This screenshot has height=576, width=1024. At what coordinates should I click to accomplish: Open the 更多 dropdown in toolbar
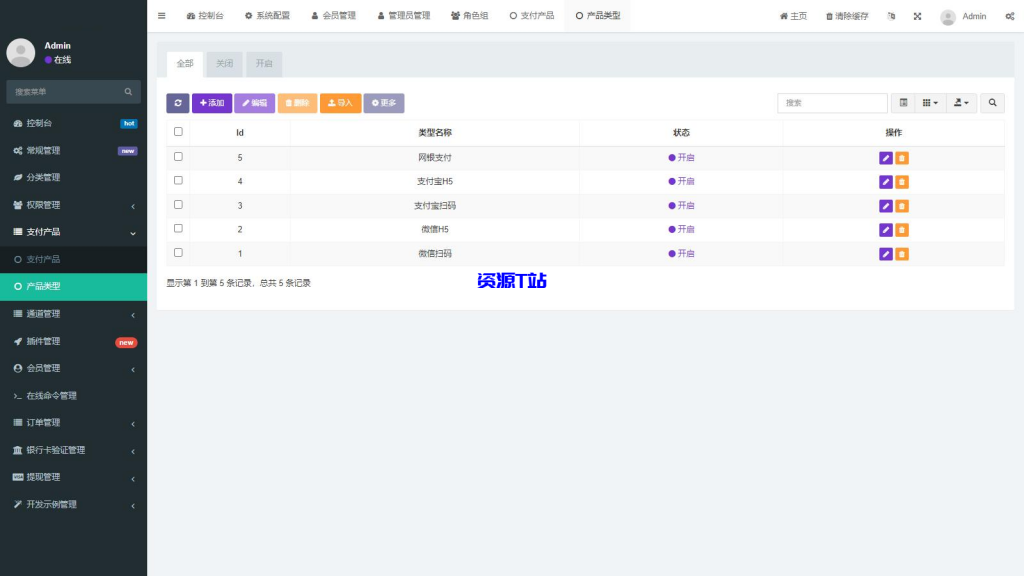click(384, 103)
